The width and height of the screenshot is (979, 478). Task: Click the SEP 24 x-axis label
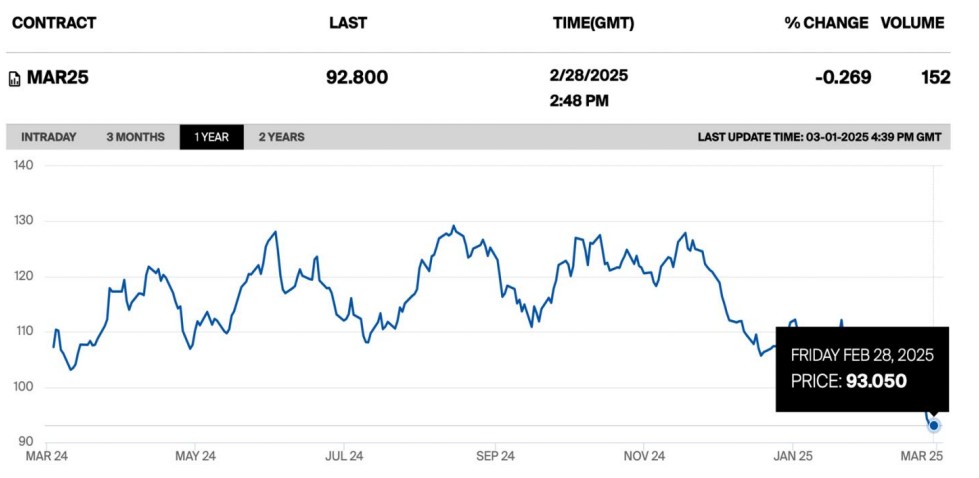coord(495,456)
